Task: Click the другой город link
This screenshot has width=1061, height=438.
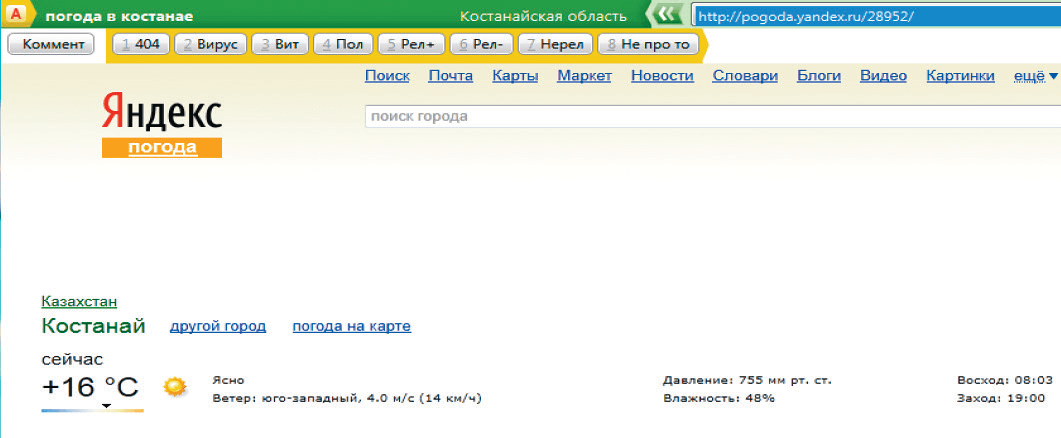Action: 218,327
